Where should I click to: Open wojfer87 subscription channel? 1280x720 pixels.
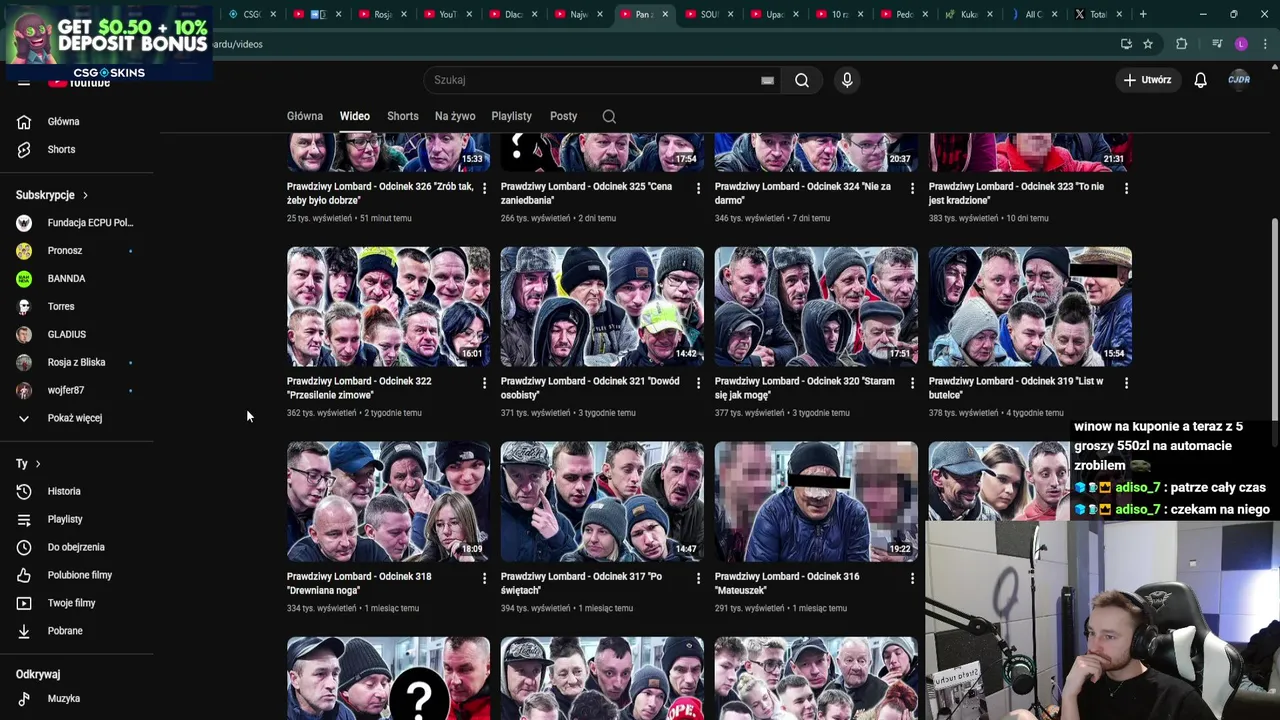(x=66, y=391)
